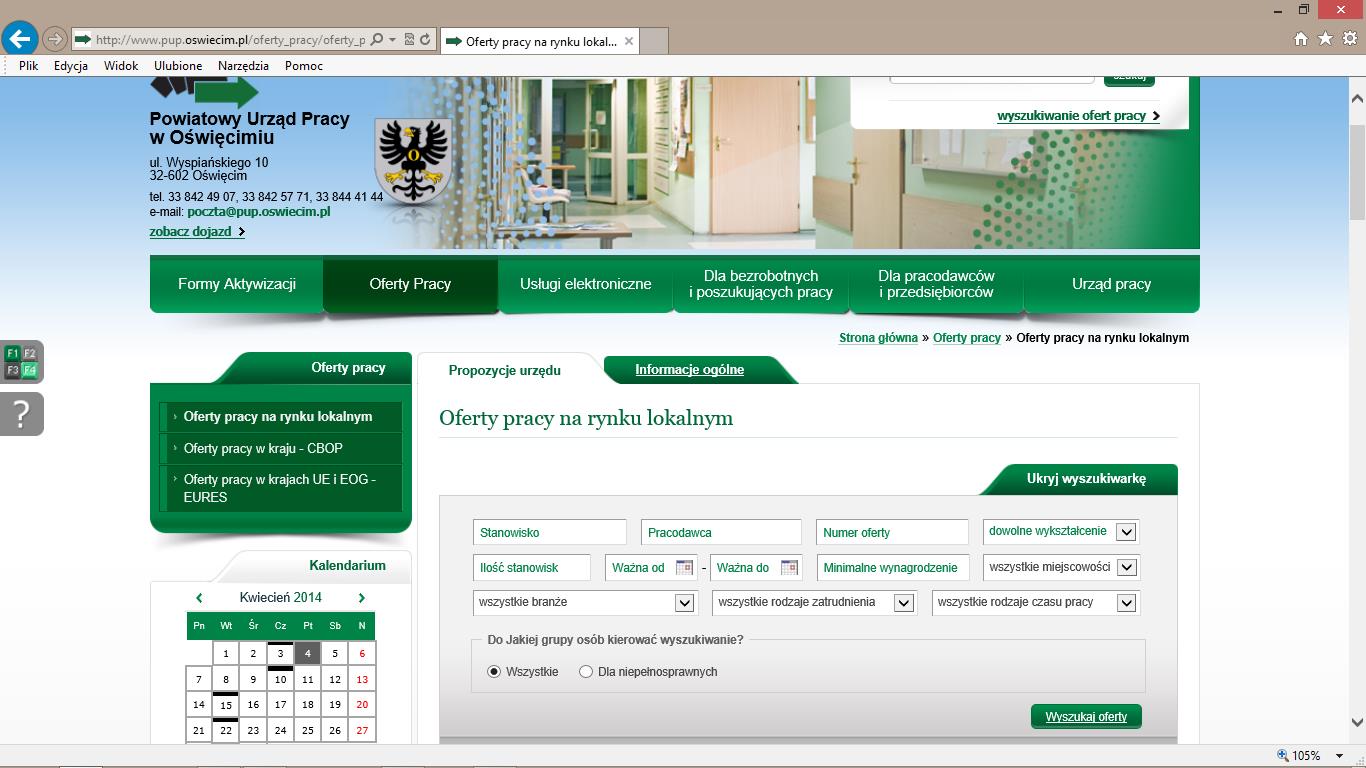Screen dimensions: 1366x768
Task: Click the Ilość stanowisk input field
Action: [532, 567]
